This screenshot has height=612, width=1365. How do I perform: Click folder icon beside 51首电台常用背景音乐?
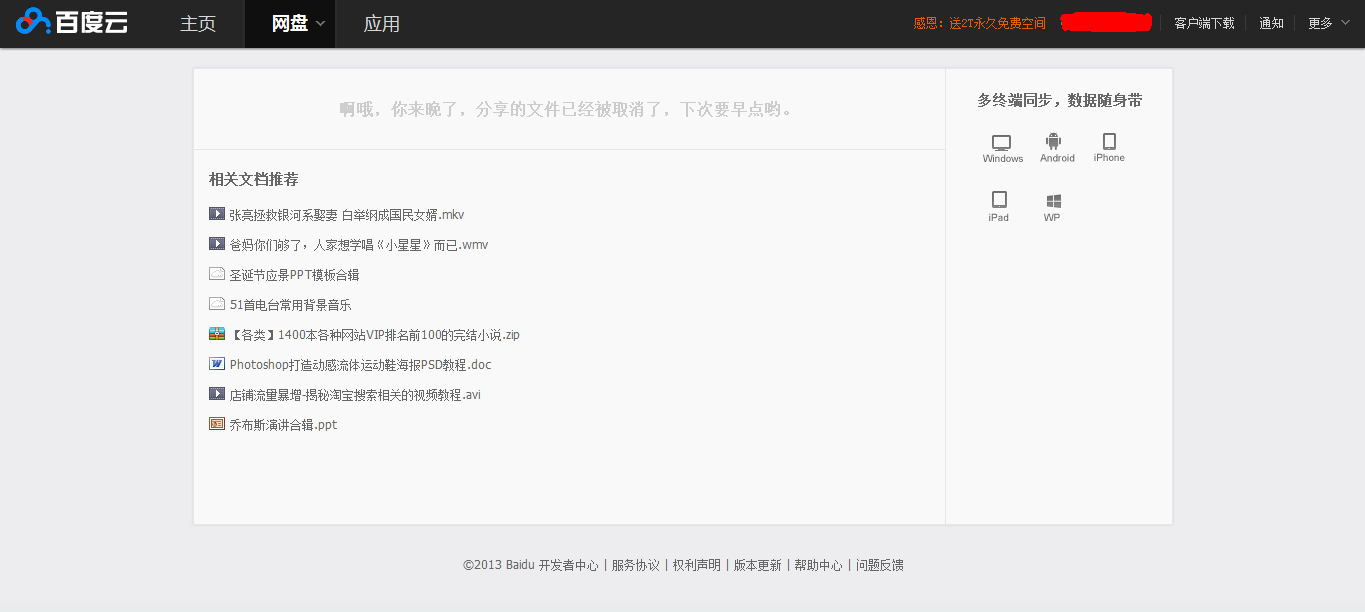coord(217,304)
